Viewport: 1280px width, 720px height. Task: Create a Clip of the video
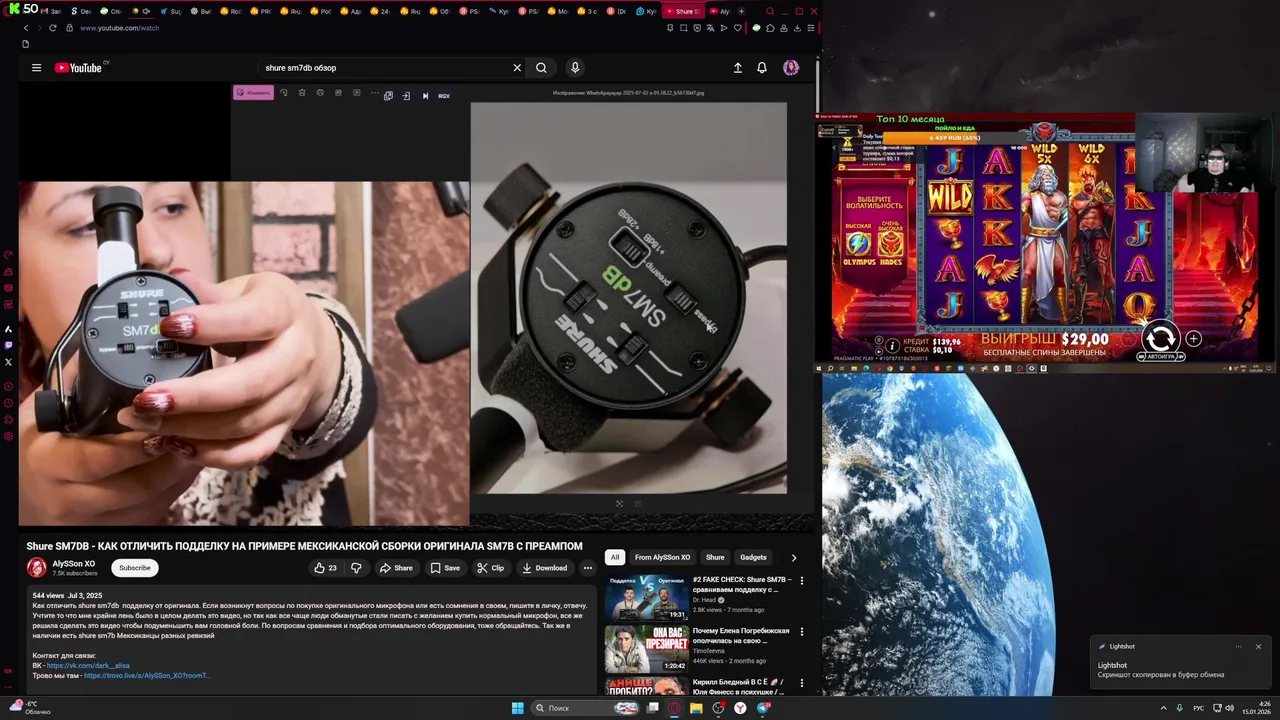(x=491, y=568)
